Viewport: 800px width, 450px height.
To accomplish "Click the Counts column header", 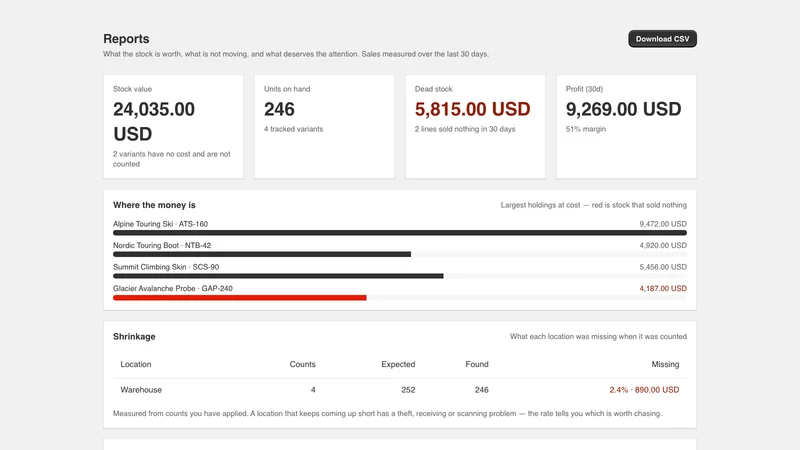I will [x=303, y=364].
